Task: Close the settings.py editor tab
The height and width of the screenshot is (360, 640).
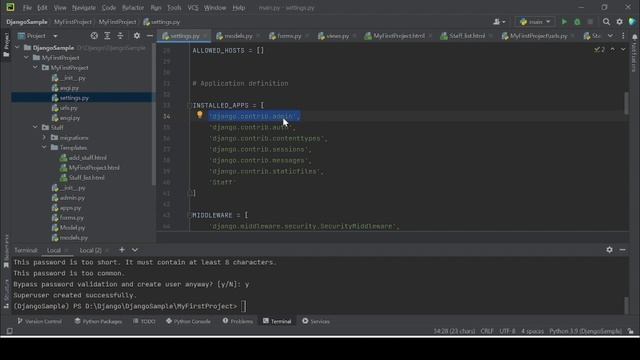Action: [x=205, y=36]
